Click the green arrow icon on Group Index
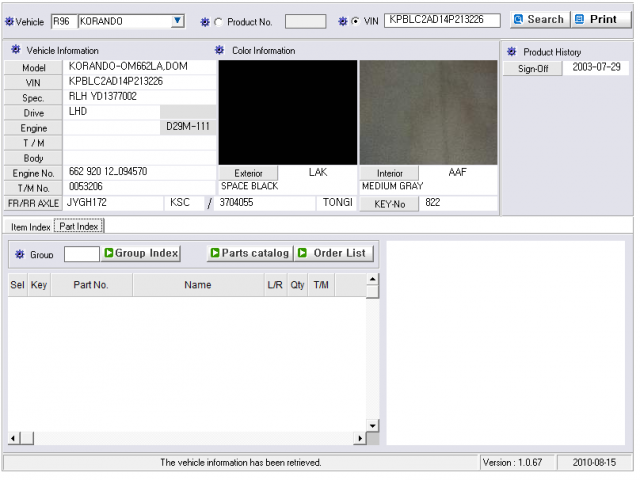The height and width of the screenshot is (480, 640). pyautogui.click(x=109, y=253)
